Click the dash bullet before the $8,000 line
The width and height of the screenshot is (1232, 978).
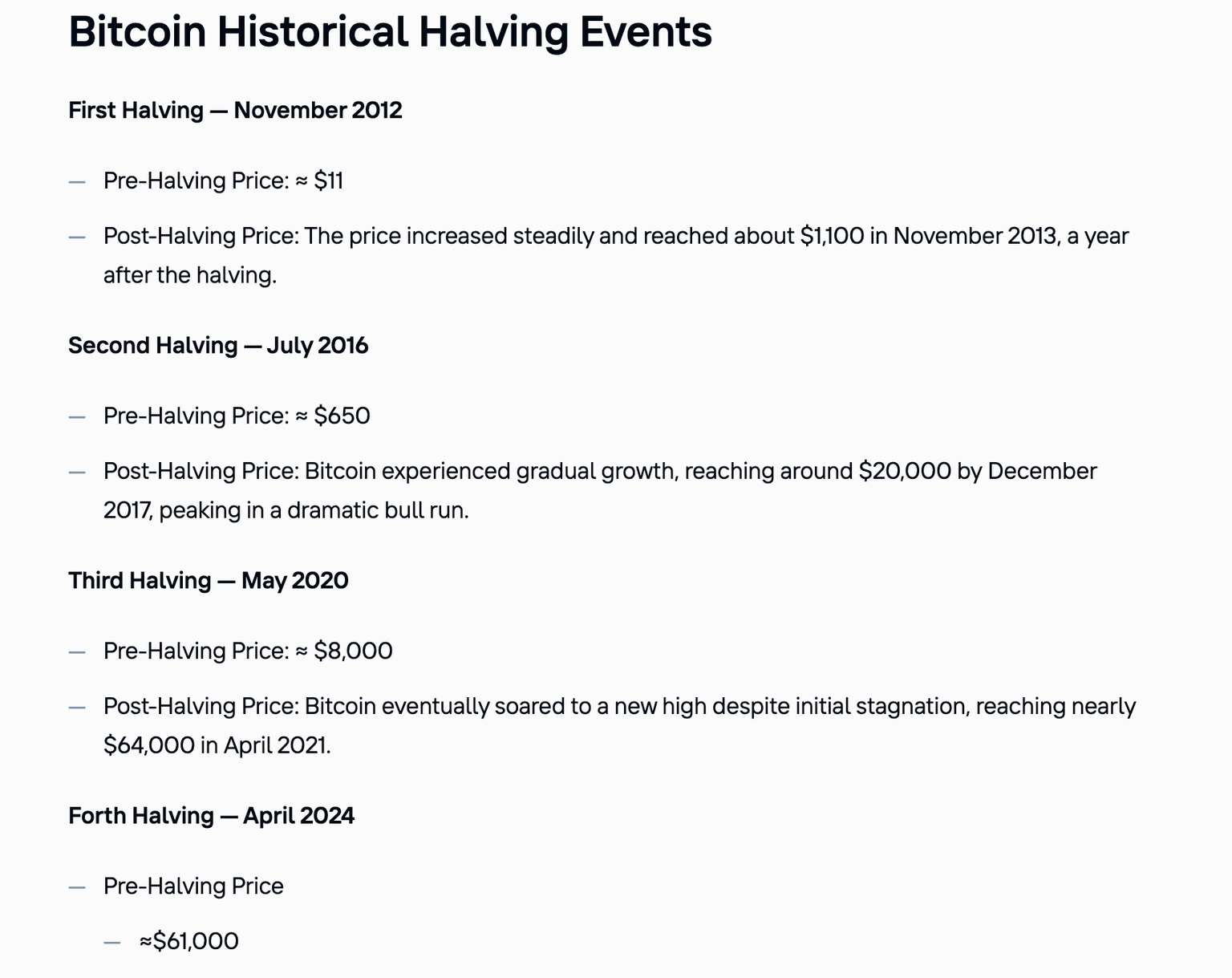(x=77, y=652)
